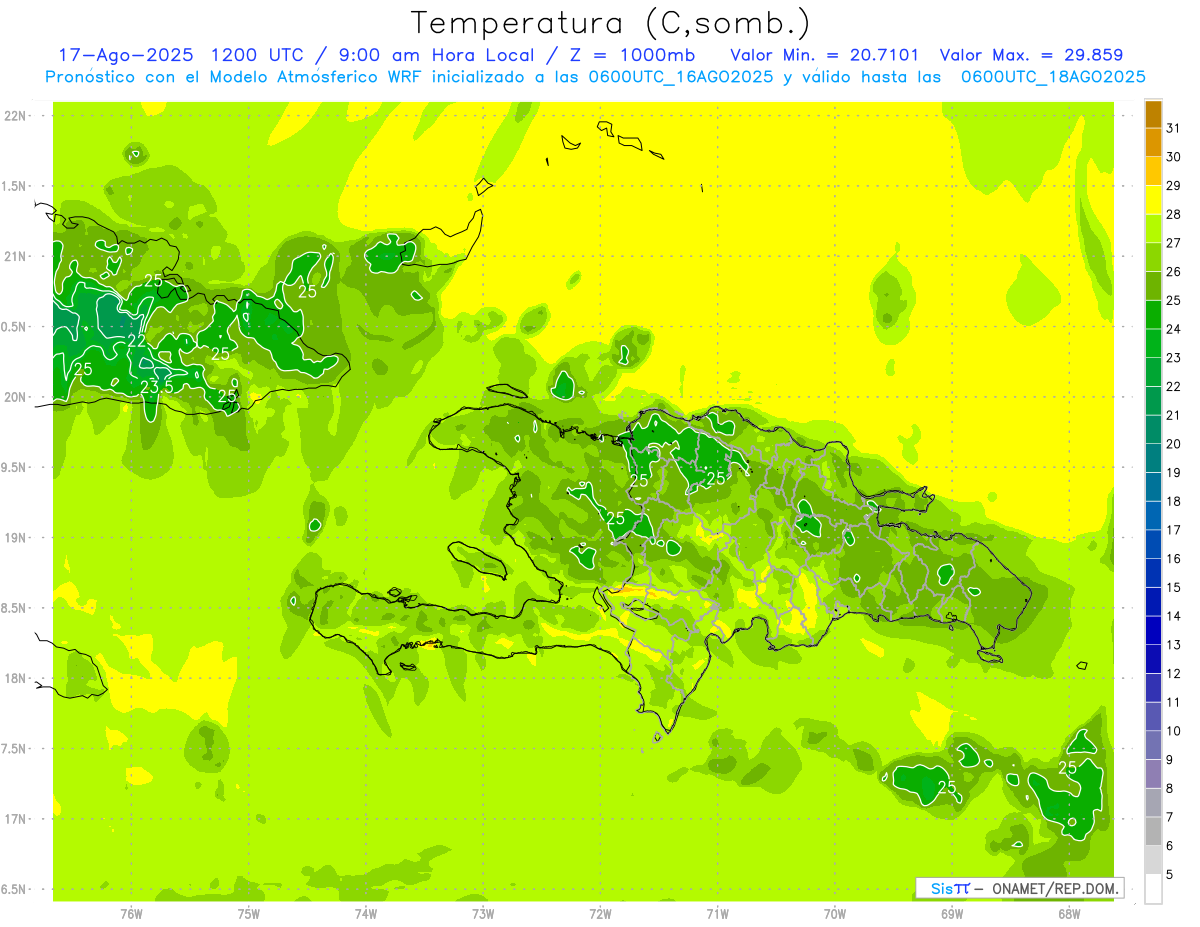The image size is (1200, 927).
Task: Click the '75W' longitude axis label
Action: 249,914
